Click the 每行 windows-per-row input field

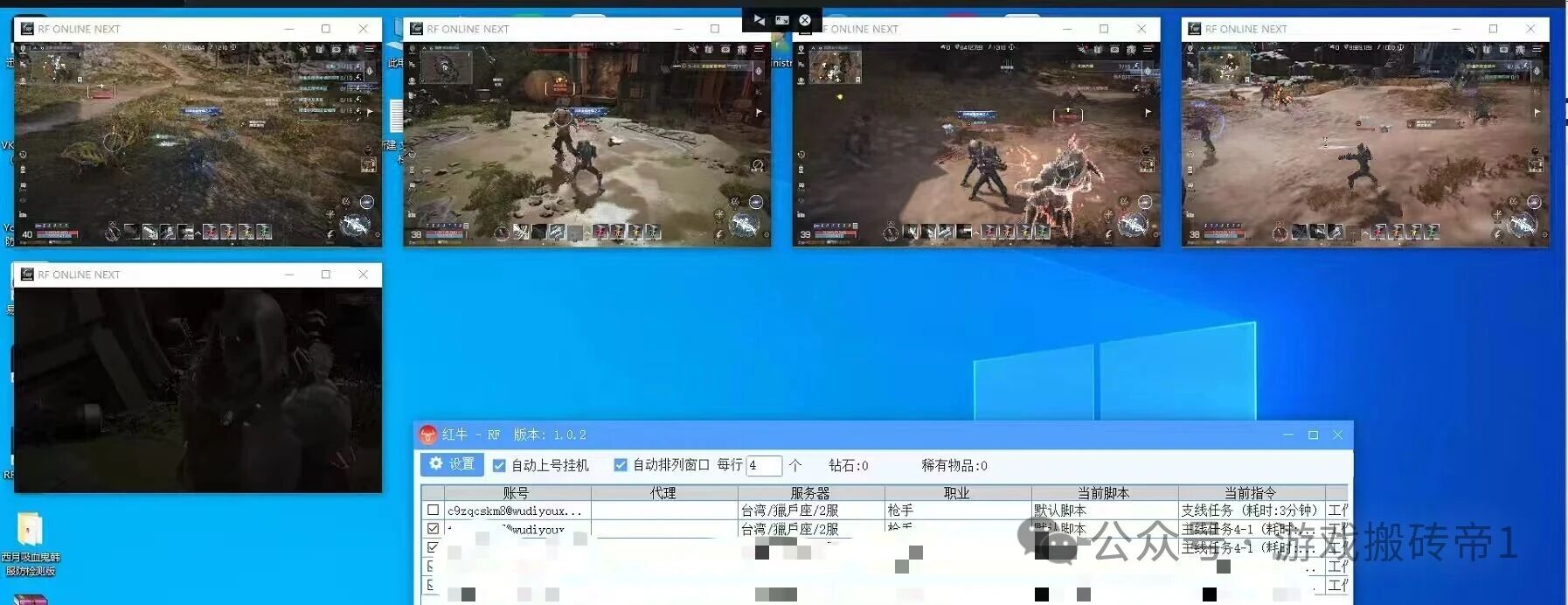point(762,465)
